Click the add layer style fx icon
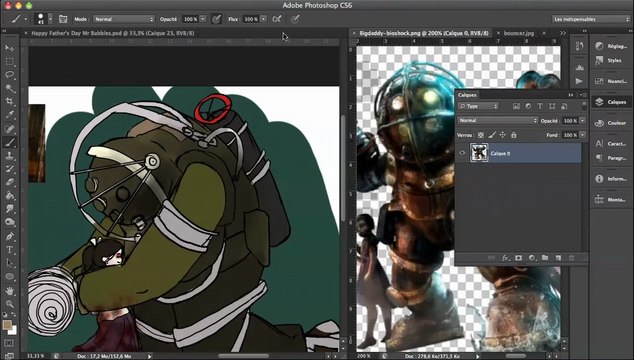Screen dimensions: 634x360 (x=505, y=258)
